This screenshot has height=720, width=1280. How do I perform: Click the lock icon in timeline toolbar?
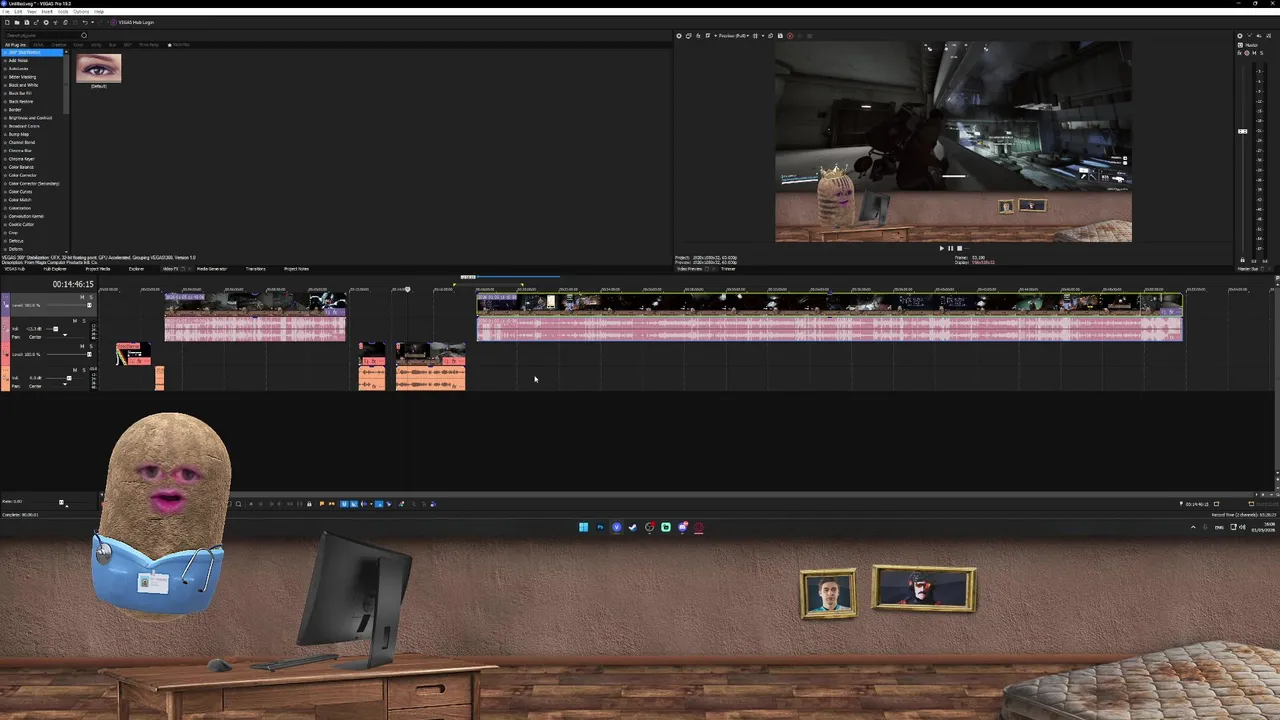coord(309,504)
